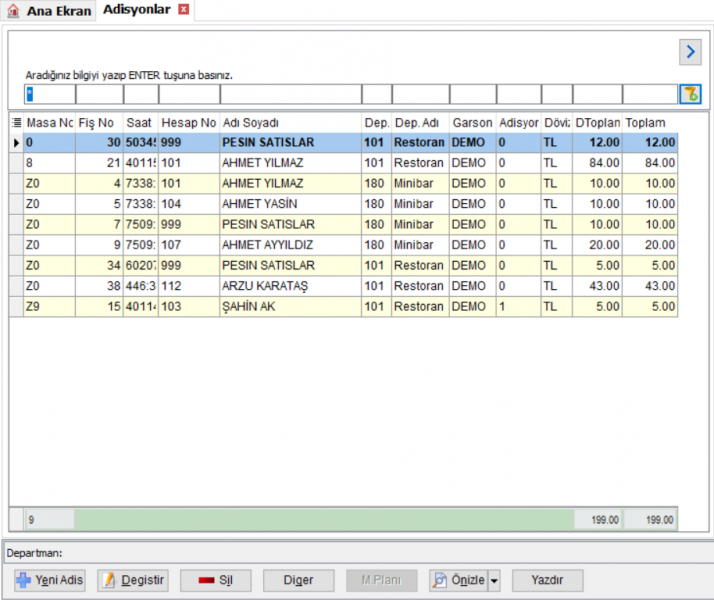Click the Masa No search input field
This screenshot has height=600, width=714.
(50, 94)
